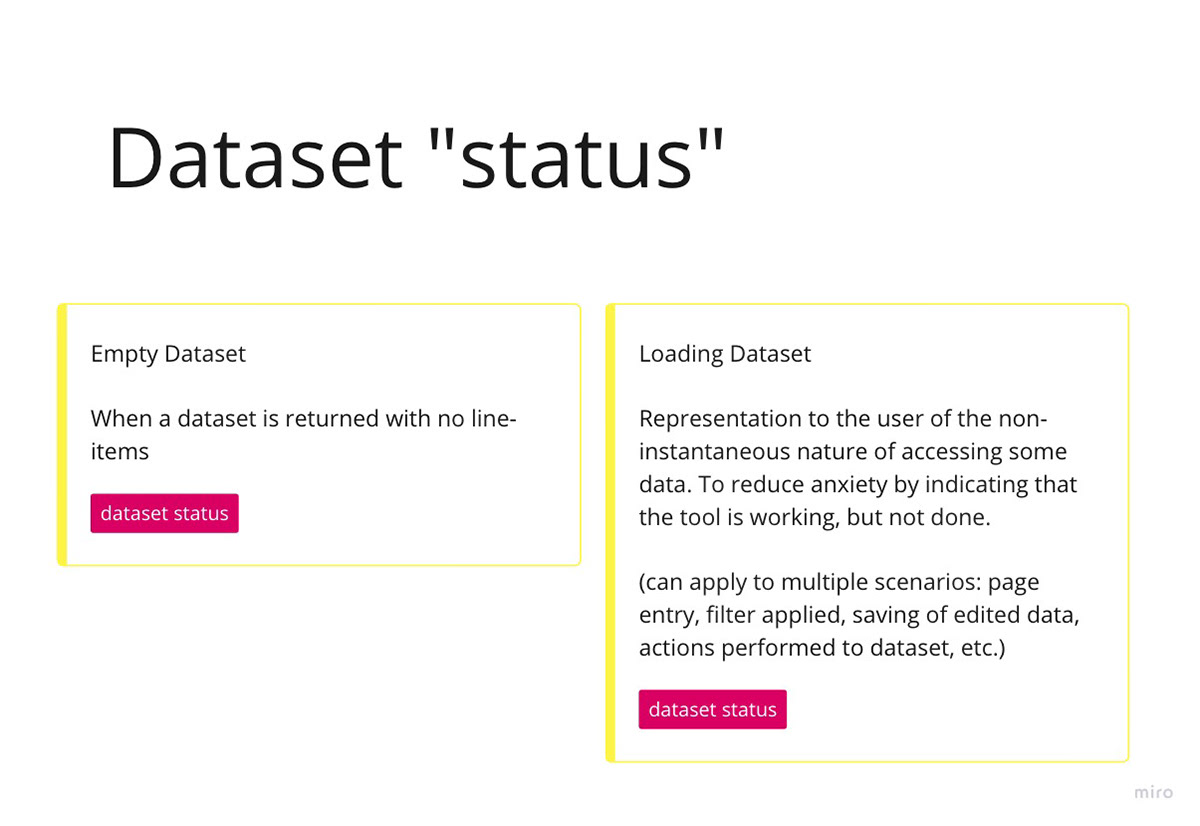Click the line "instantaneous nature of accessing some"
Viewport: 1200px width, 826px height.
point(853,451)
